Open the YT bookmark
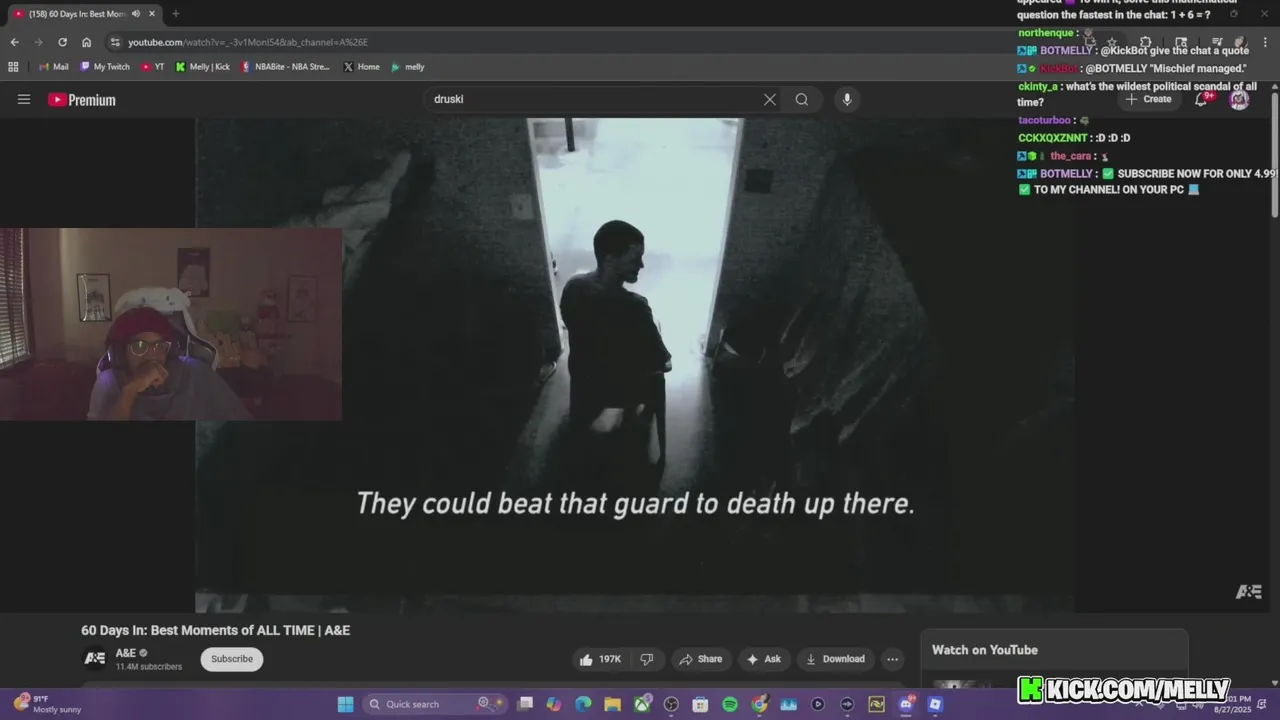The height and width of the screenshot is (720, 1280). pos(153,67)
